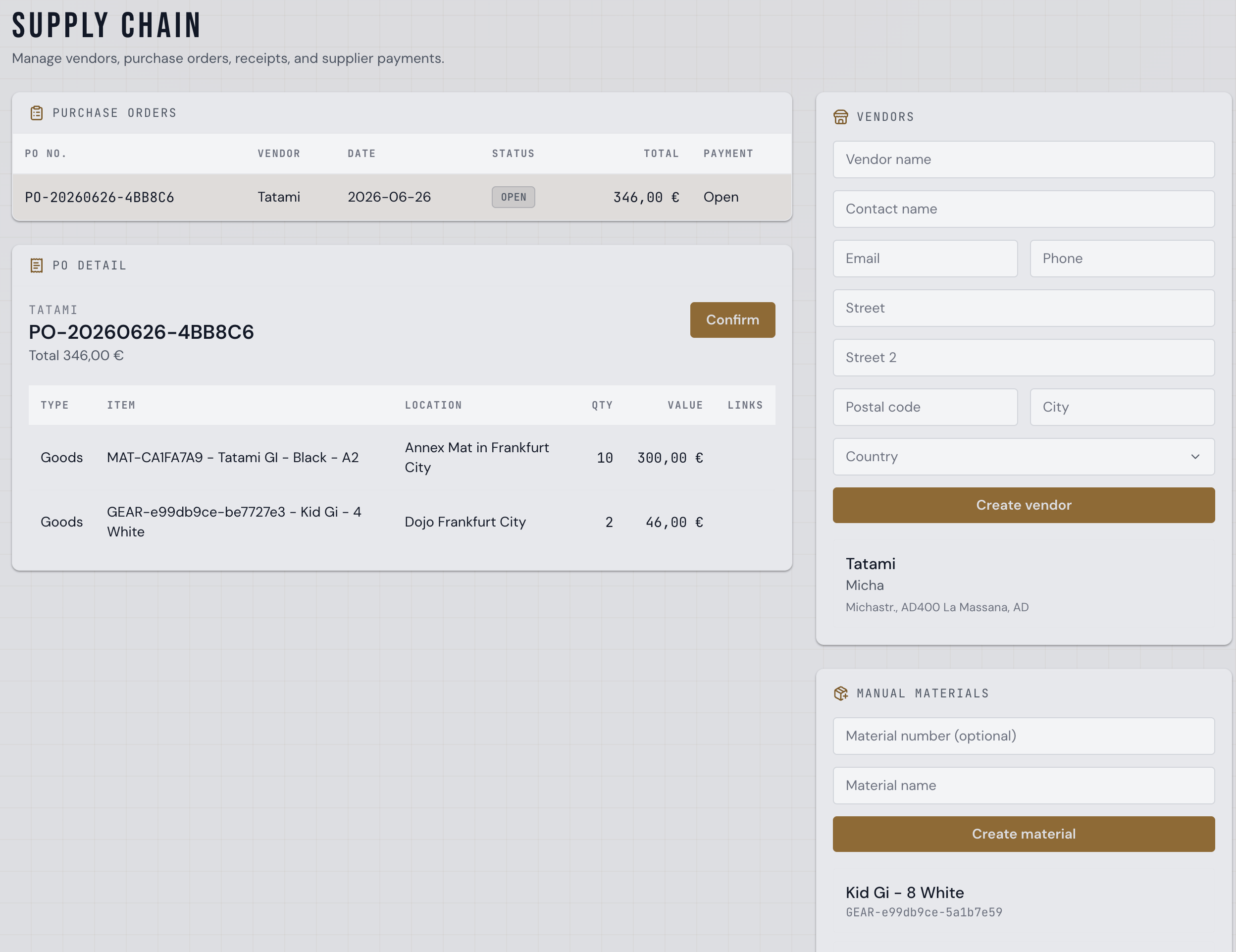
Task: Click the TOTAL column header
Action: pyautogui.click(x=661, y=154)
